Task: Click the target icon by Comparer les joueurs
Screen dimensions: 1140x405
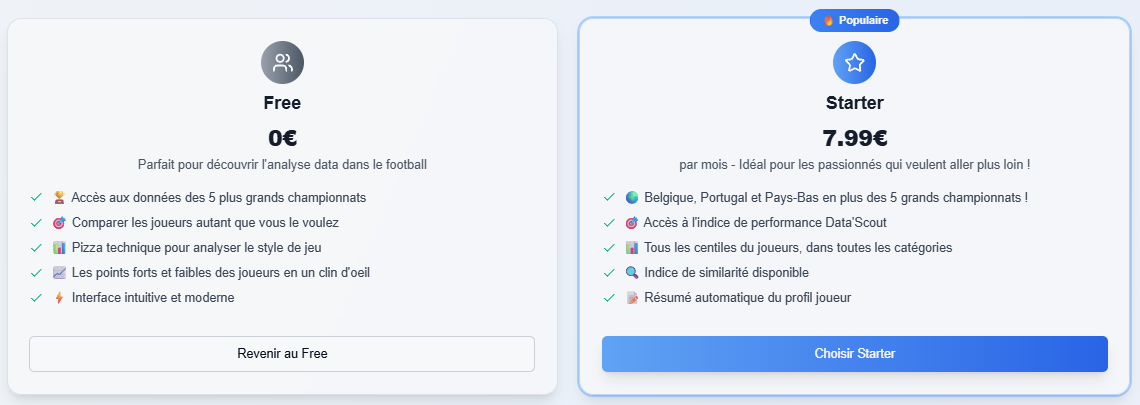Action: click(x=60, y=222)
